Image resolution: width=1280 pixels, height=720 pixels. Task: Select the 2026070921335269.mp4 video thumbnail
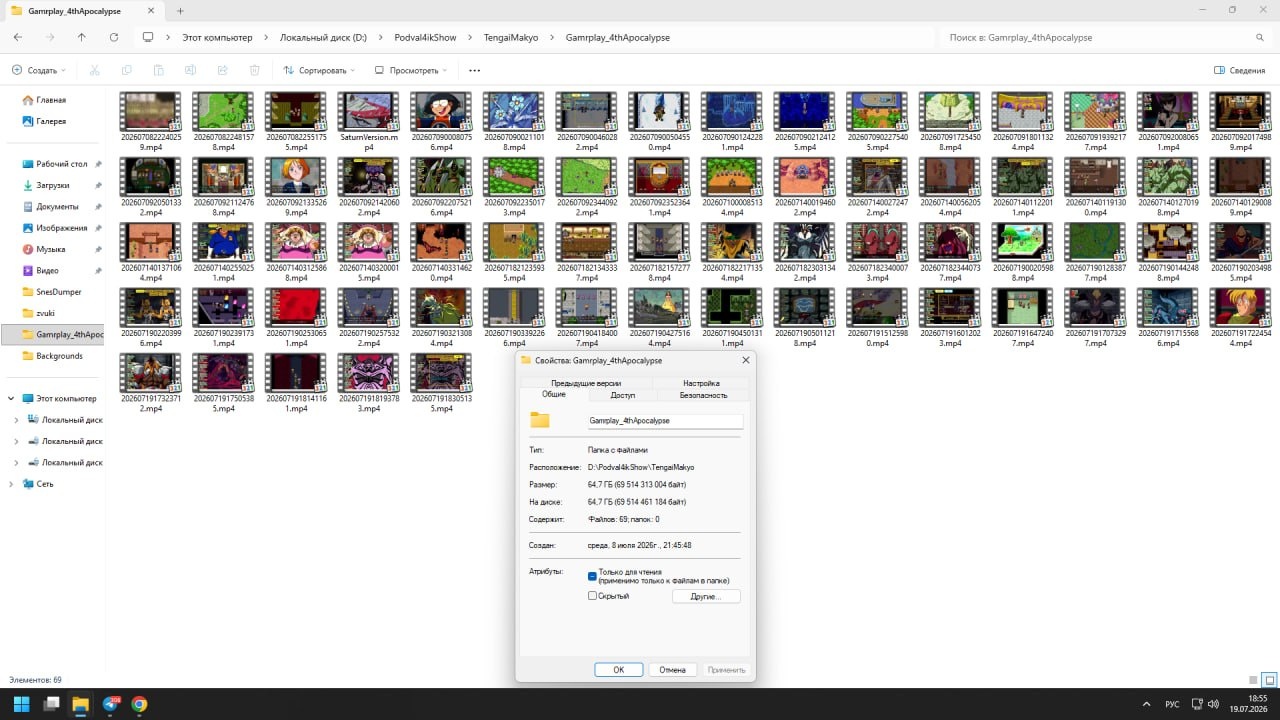295,186
